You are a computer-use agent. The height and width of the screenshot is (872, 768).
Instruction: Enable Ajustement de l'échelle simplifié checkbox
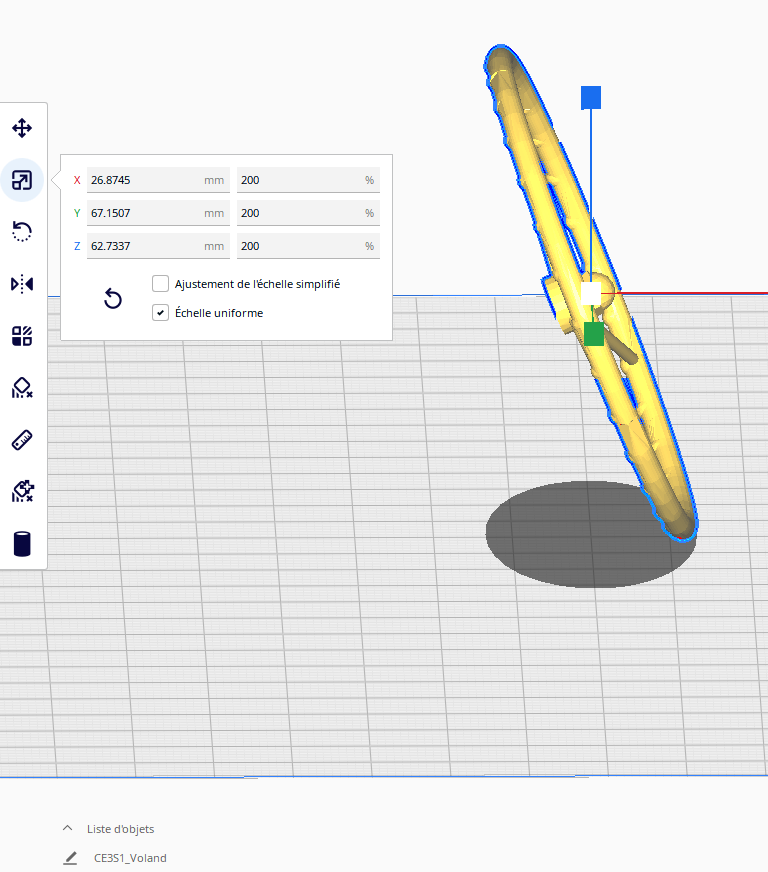(x=160, y=284)
